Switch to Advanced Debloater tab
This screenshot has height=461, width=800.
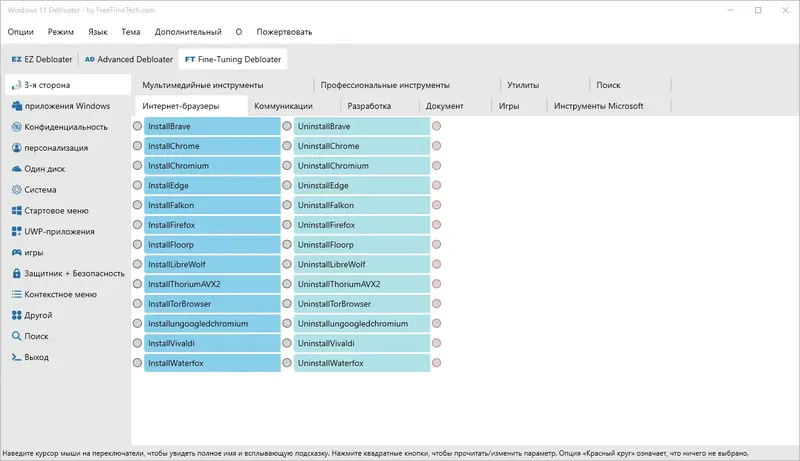129,60
